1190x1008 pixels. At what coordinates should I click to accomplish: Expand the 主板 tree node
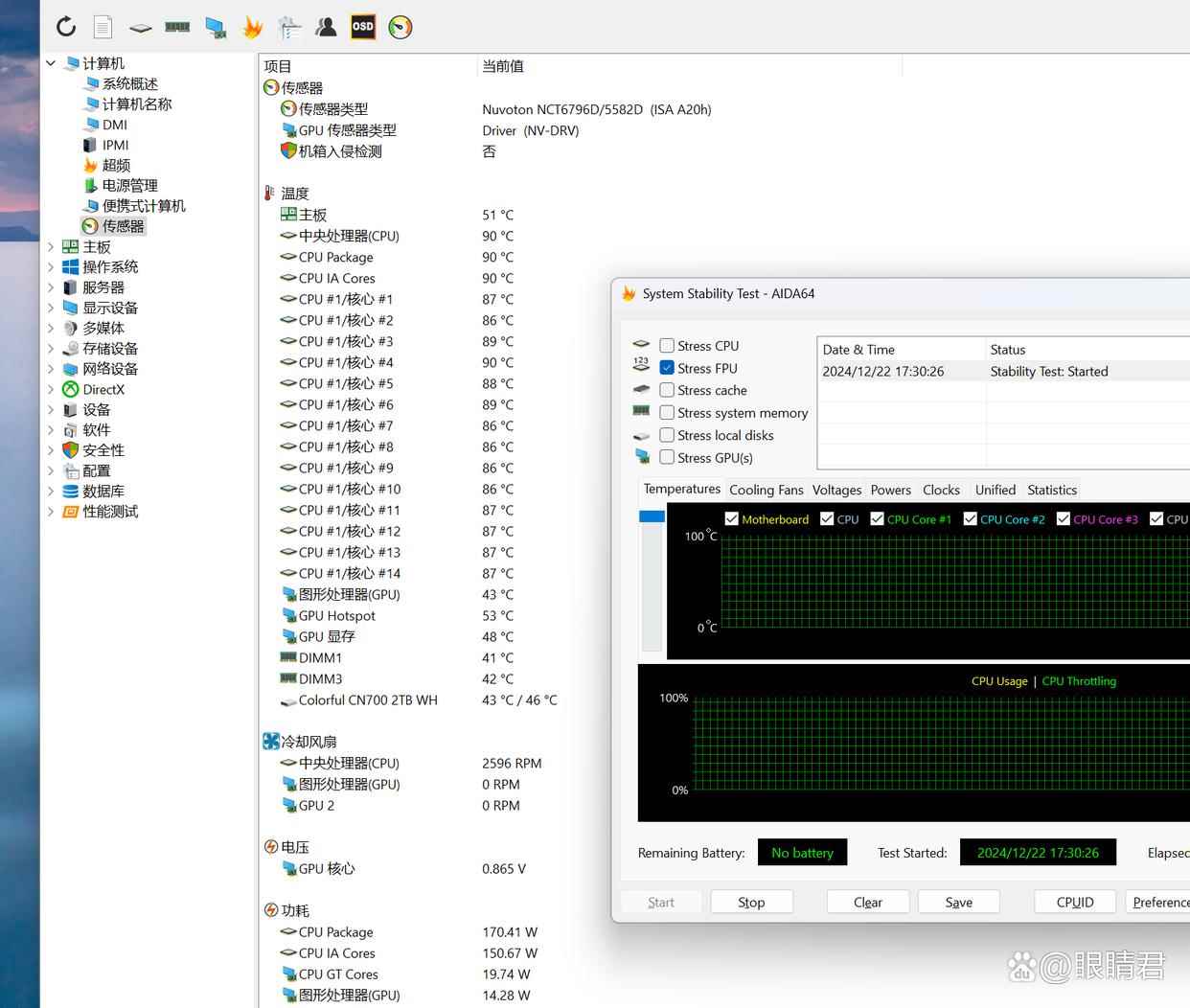tap(51, 247)
